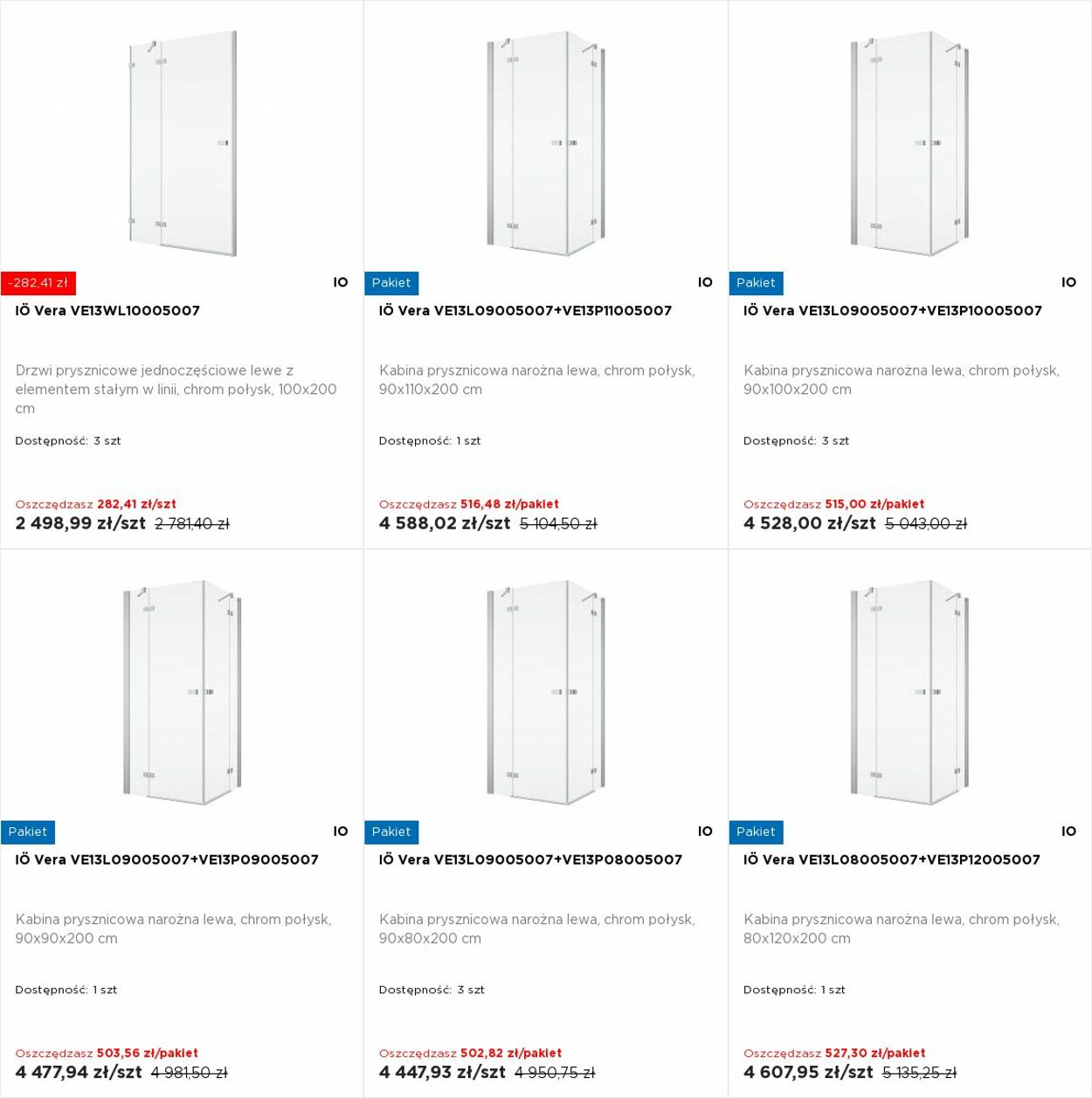Click the IO brand logo on VE13P11005007 card

tap(705, 282)
